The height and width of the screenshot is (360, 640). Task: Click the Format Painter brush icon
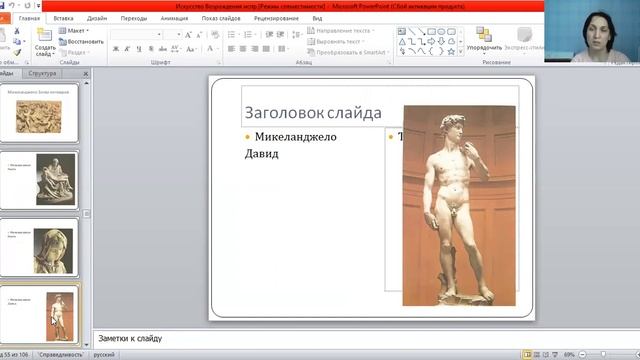(17, 52)
